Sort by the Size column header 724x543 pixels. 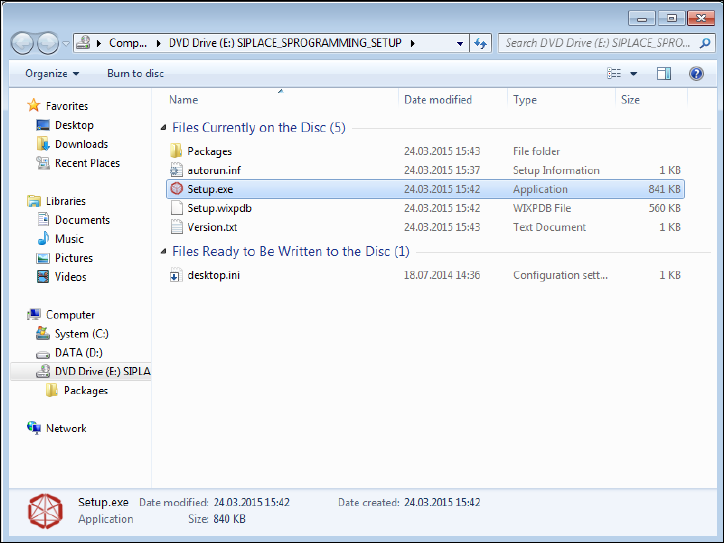[630, 100]
